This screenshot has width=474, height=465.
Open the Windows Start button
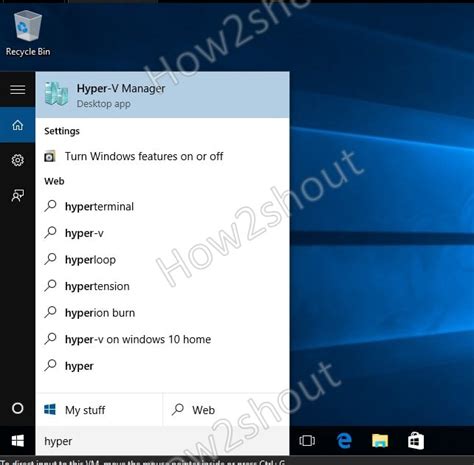[18, 441]
